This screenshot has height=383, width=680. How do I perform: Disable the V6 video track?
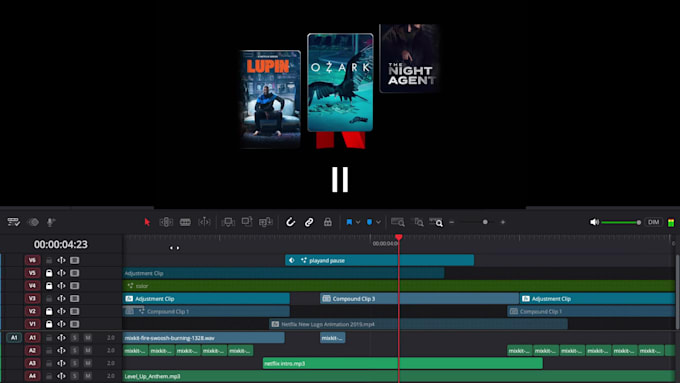[75, 260]
